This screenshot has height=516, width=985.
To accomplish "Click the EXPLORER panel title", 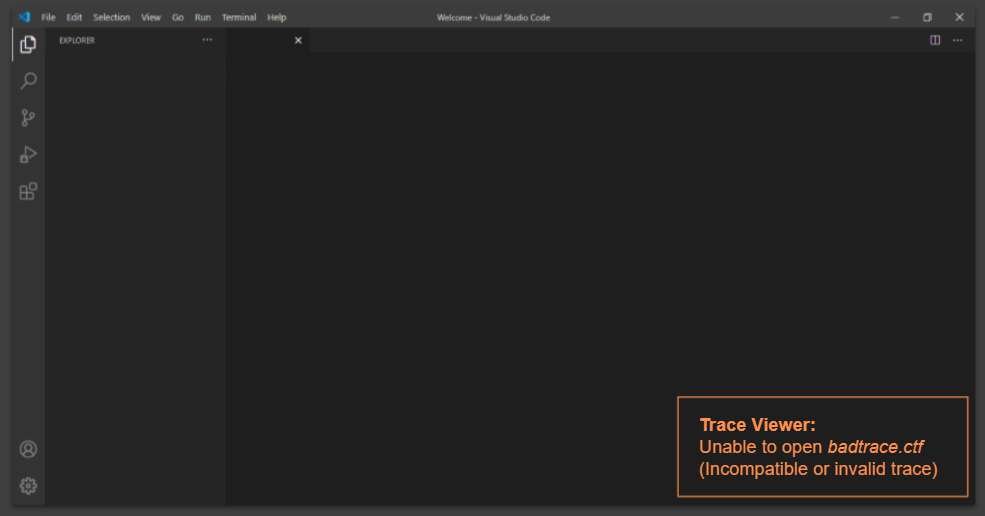I will tap(77, 40).
